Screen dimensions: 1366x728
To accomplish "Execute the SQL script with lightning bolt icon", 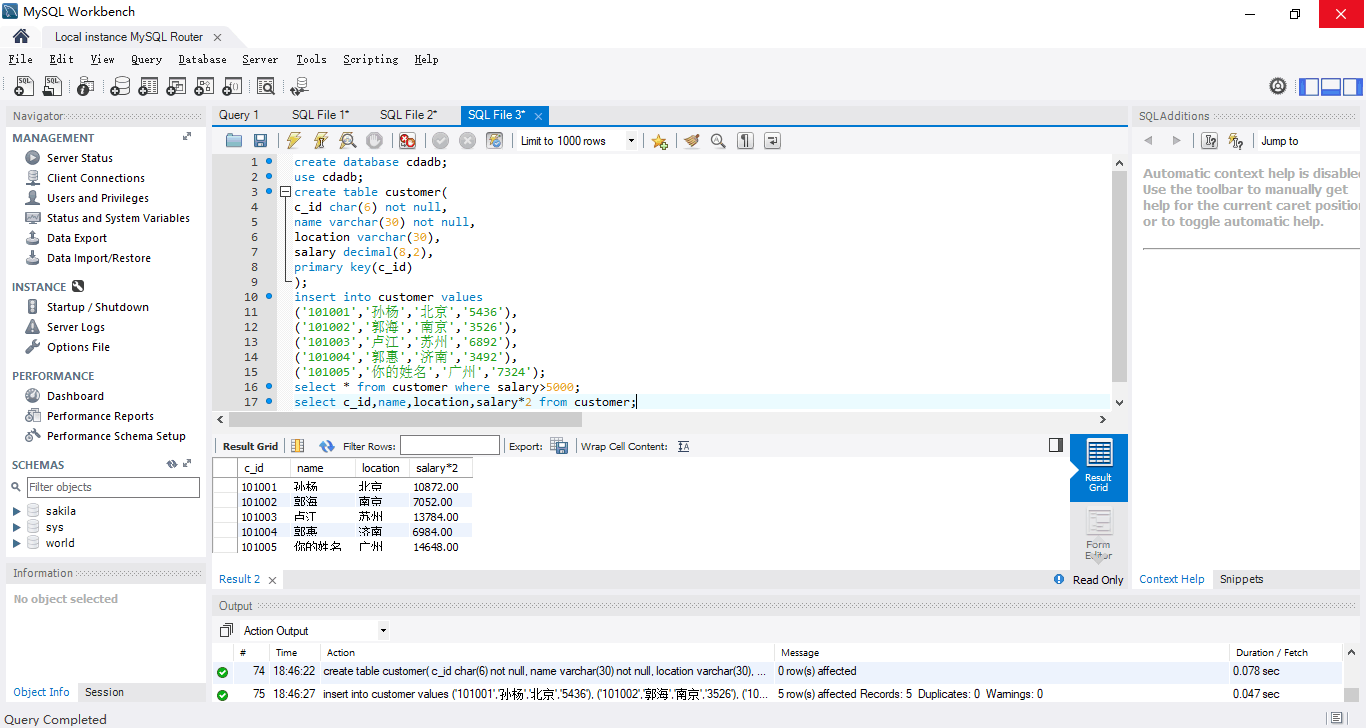I will point(293,141).
